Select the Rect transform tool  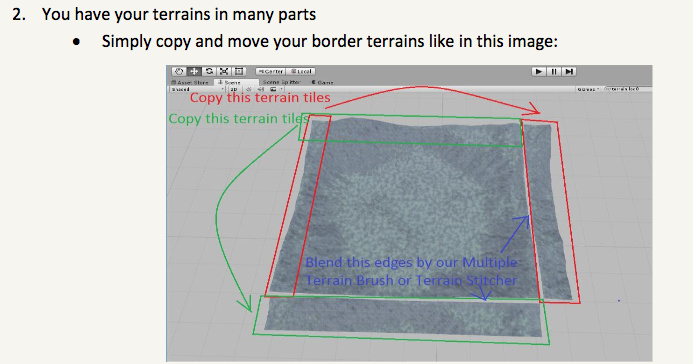239,71
